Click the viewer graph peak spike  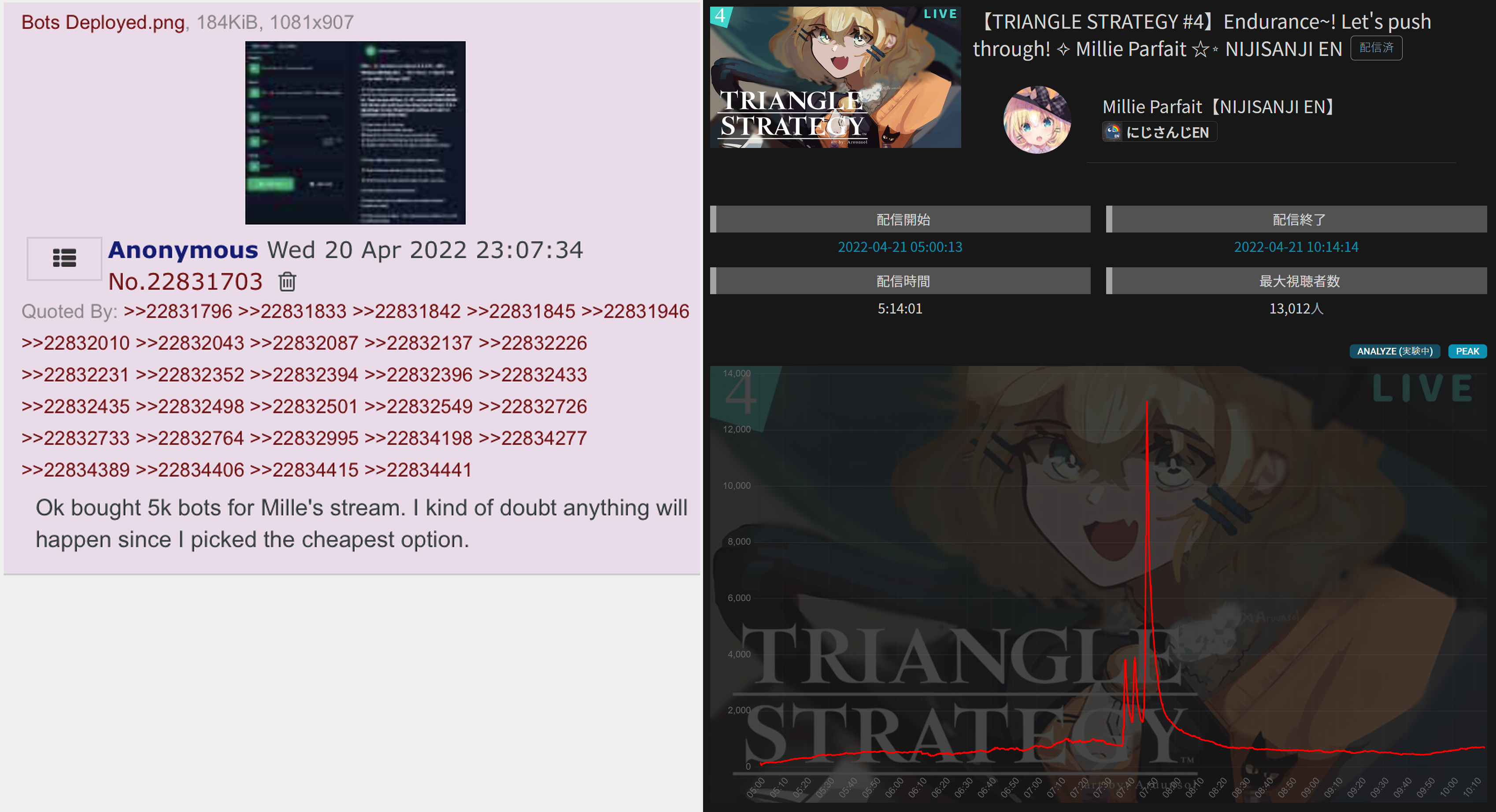1147,402
